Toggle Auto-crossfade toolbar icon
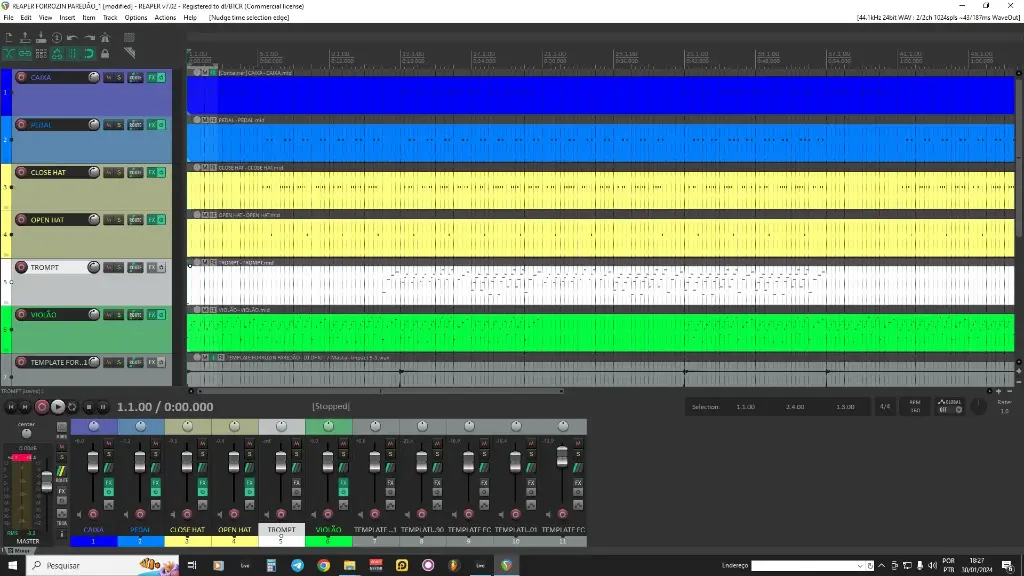 coord(9,54)
